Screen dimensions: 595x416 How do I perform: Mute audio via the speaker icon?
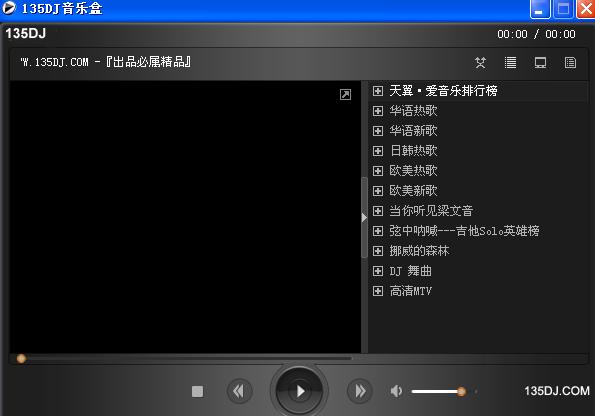(x=396, y=391)
